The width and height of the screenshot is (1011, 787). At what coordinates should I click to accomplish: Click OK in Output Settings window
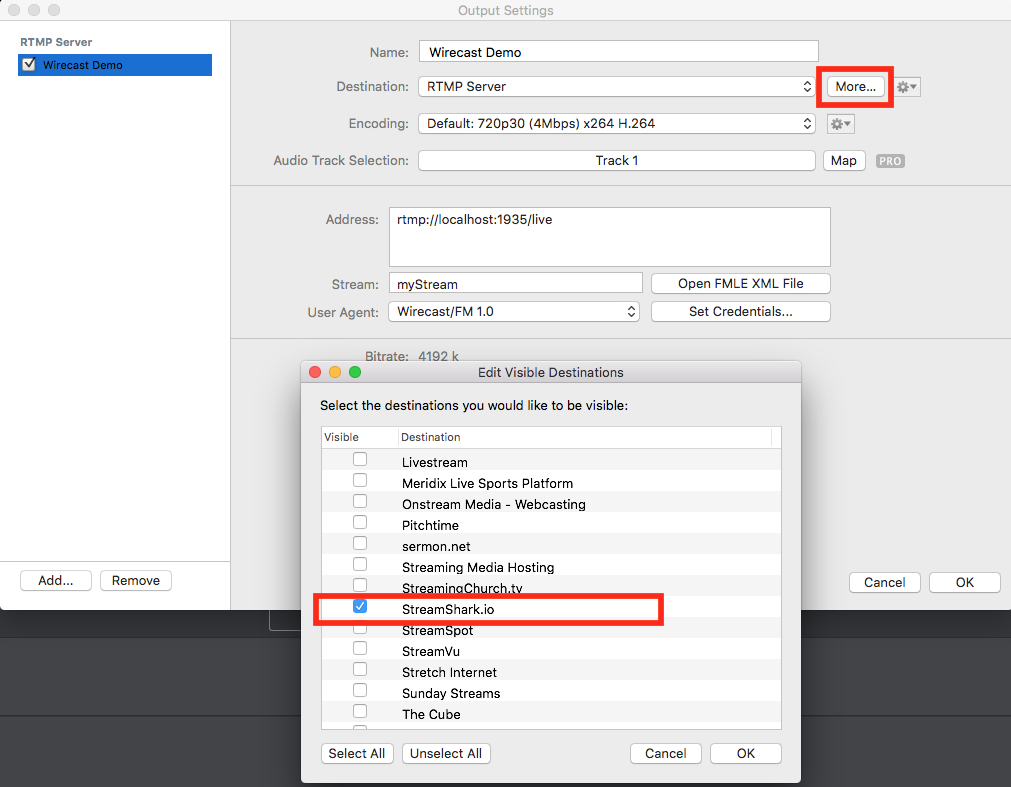point(965,583)
